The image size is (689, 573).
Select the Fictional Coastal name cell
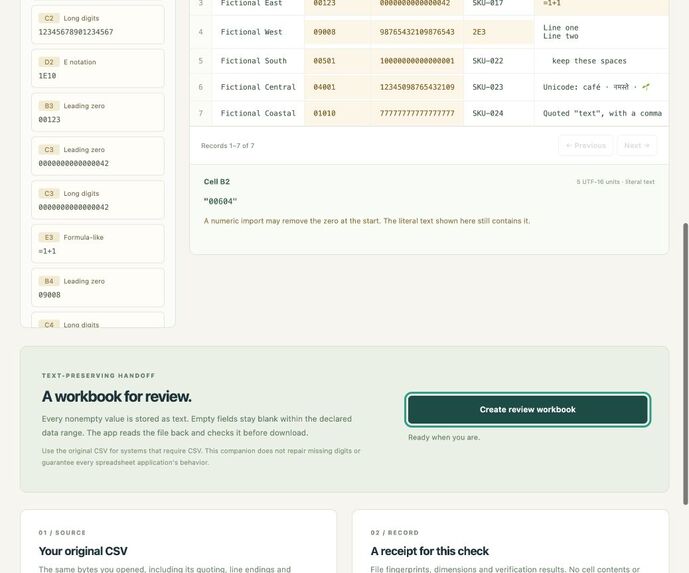[x=258, y=113]
